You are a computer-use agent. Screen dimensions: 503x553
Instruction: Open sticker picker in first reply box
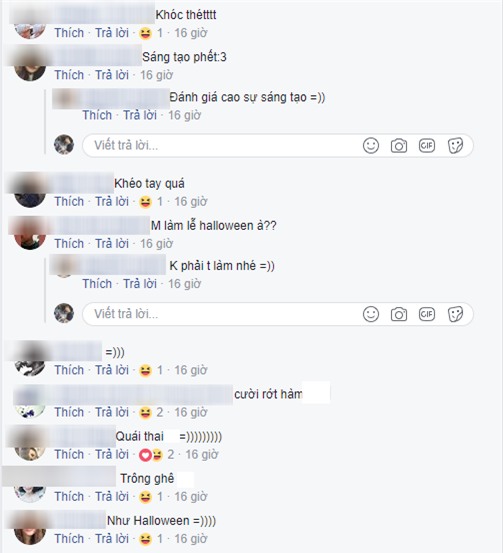[x=455, y=146]
